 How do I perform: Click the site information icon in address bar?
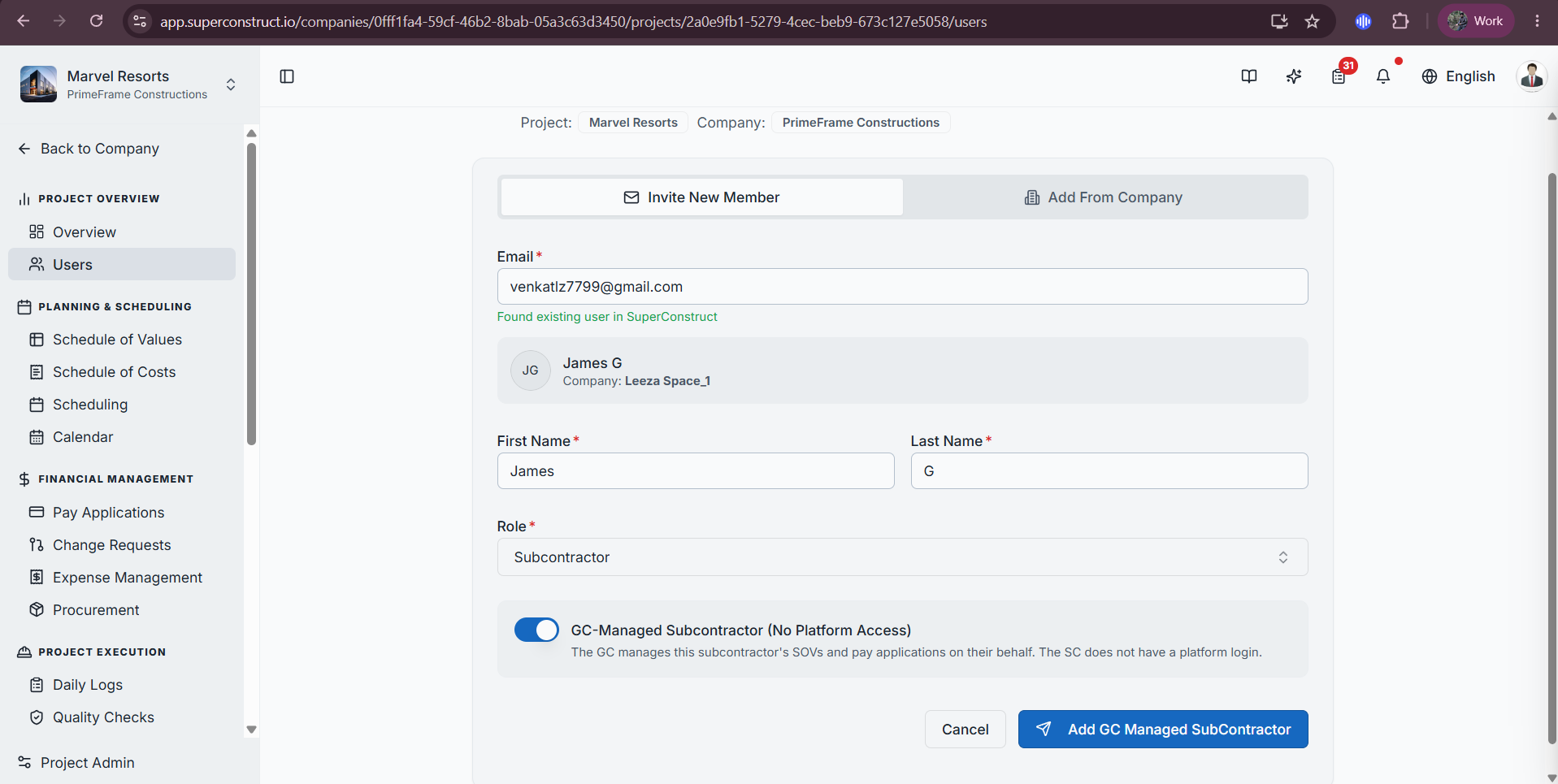140,21
